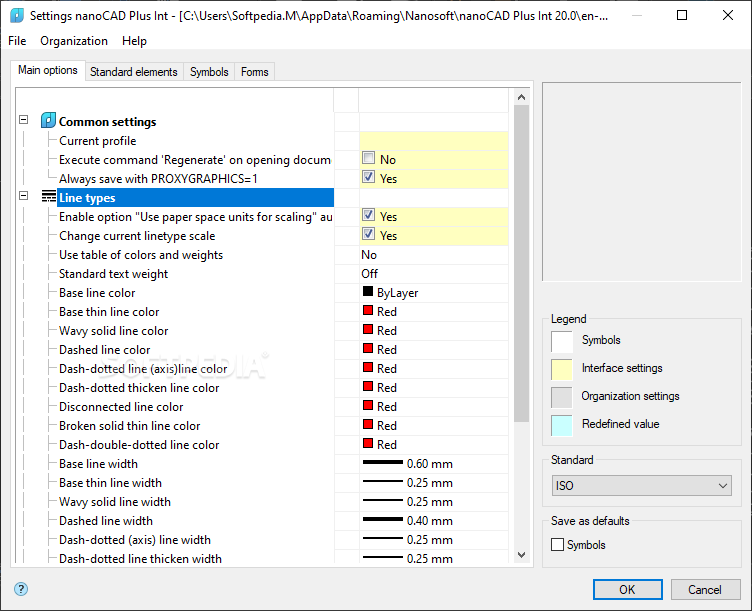Toggle Always save with PROXYGRAPHICS checkbox

tap(368, 177)
